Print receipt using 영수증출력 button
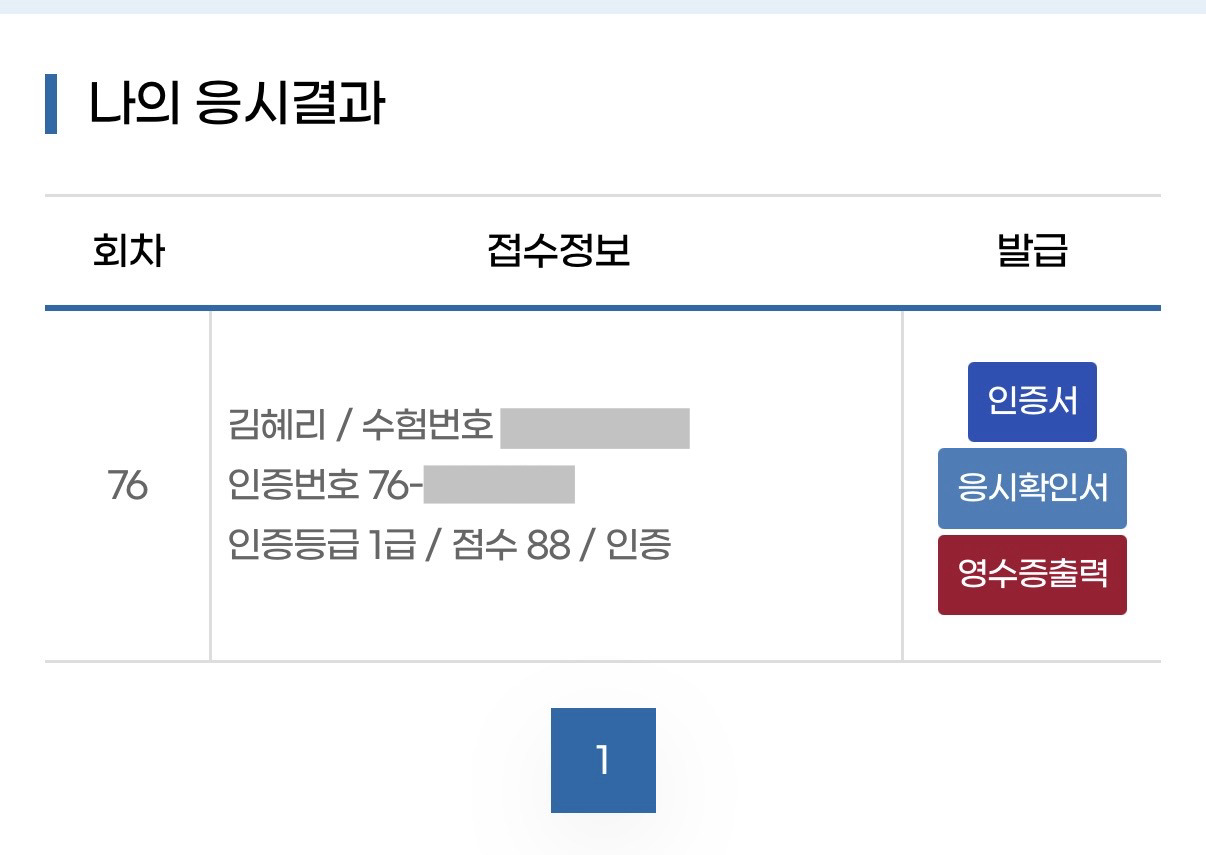 (x=1032, y=575)
